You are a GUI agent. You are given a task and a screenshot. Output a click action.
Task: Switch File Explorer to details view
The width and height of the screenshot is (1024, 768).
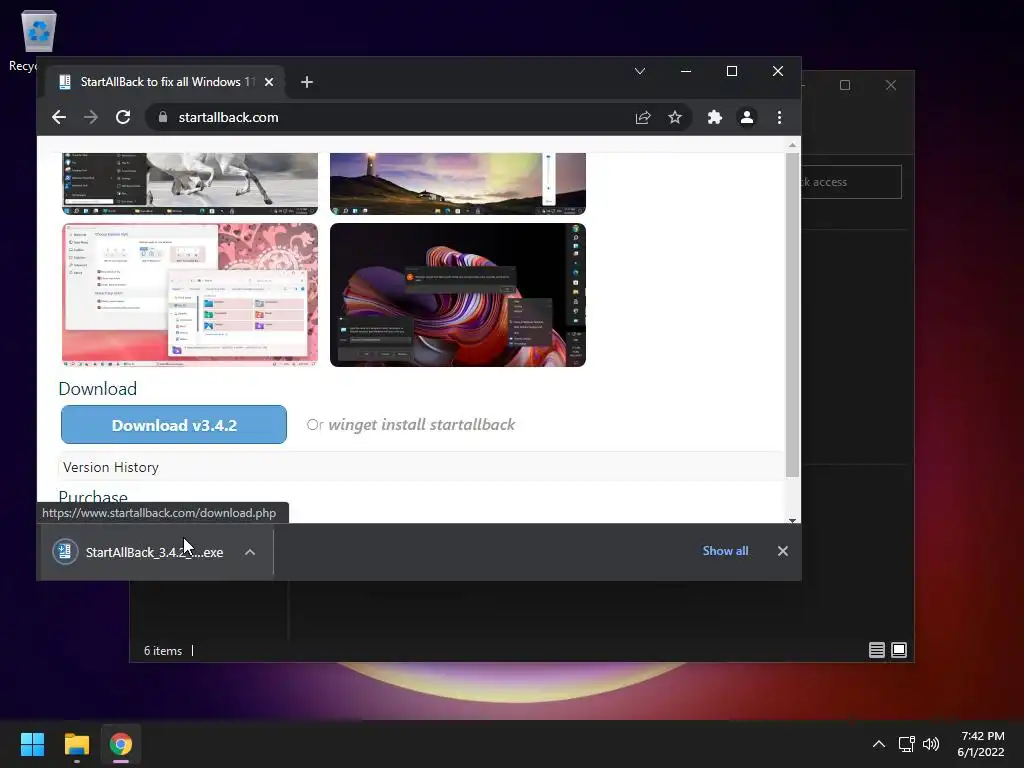[876, 650]
